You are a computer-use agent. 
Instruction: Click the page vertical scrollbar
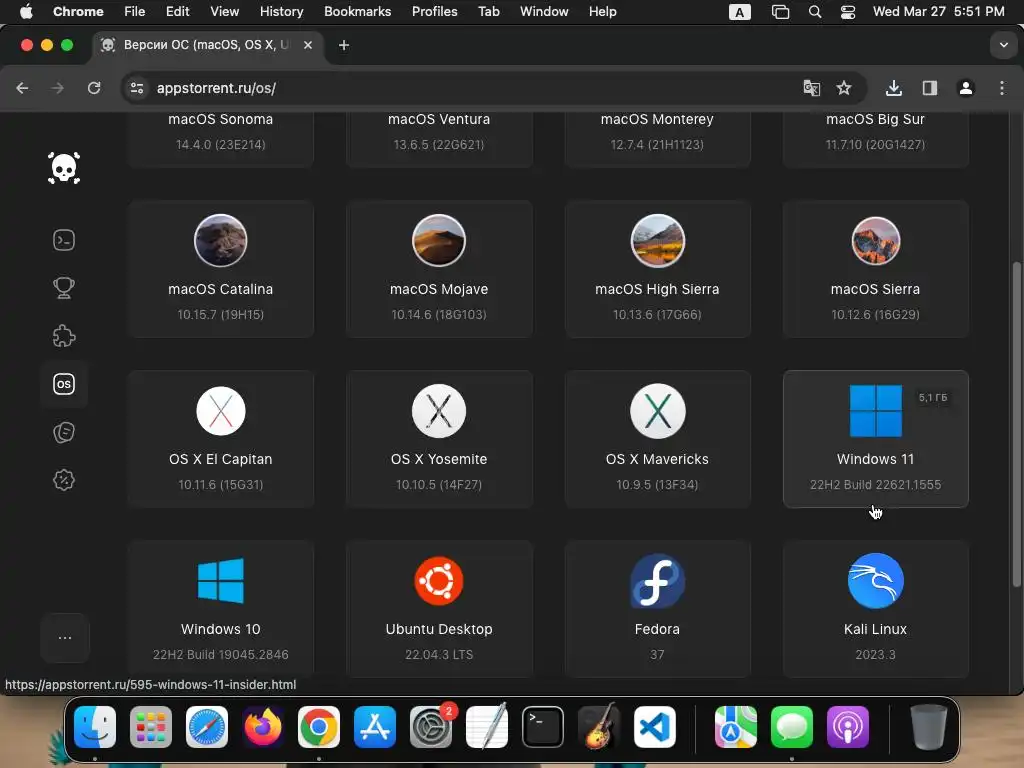click(1016, 424)
